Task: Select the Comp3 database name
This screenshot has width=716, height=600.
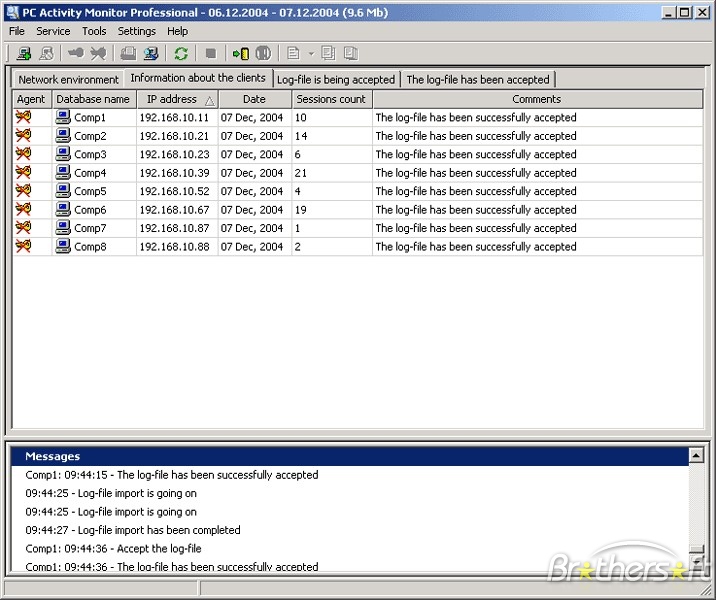Action: click(x=90, y=154)
